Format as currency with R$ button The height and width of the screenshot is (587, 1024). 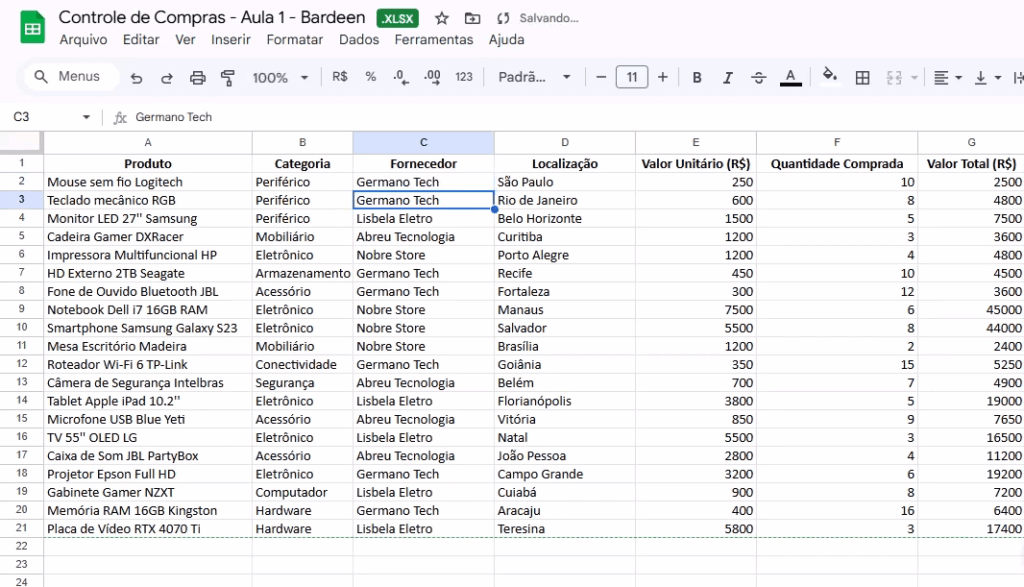click(x=340, y=77)
